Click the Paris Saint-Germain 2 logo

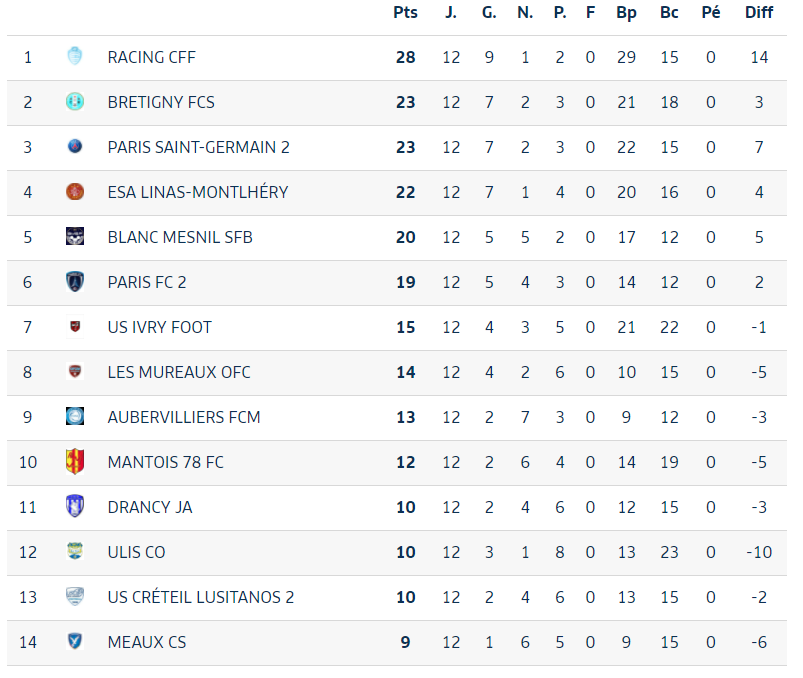(75, 146)
